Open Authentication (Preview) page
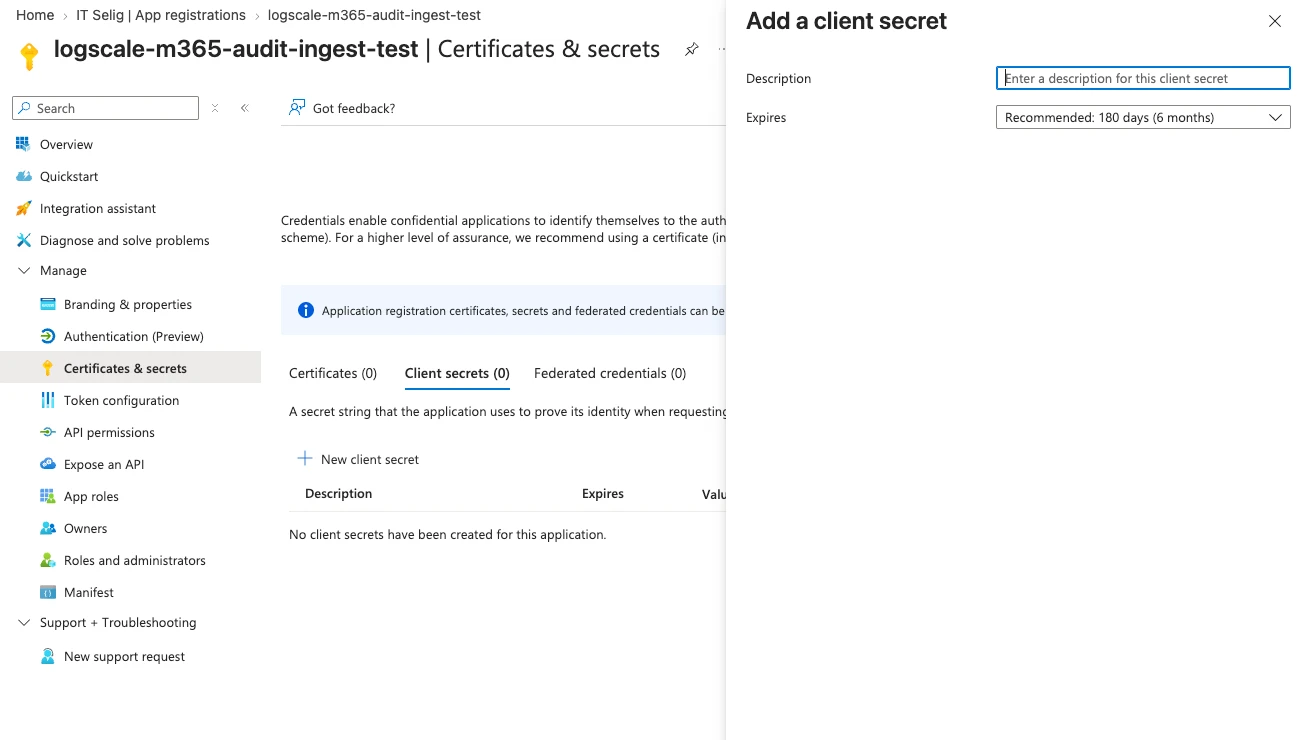 click(134, 336)
